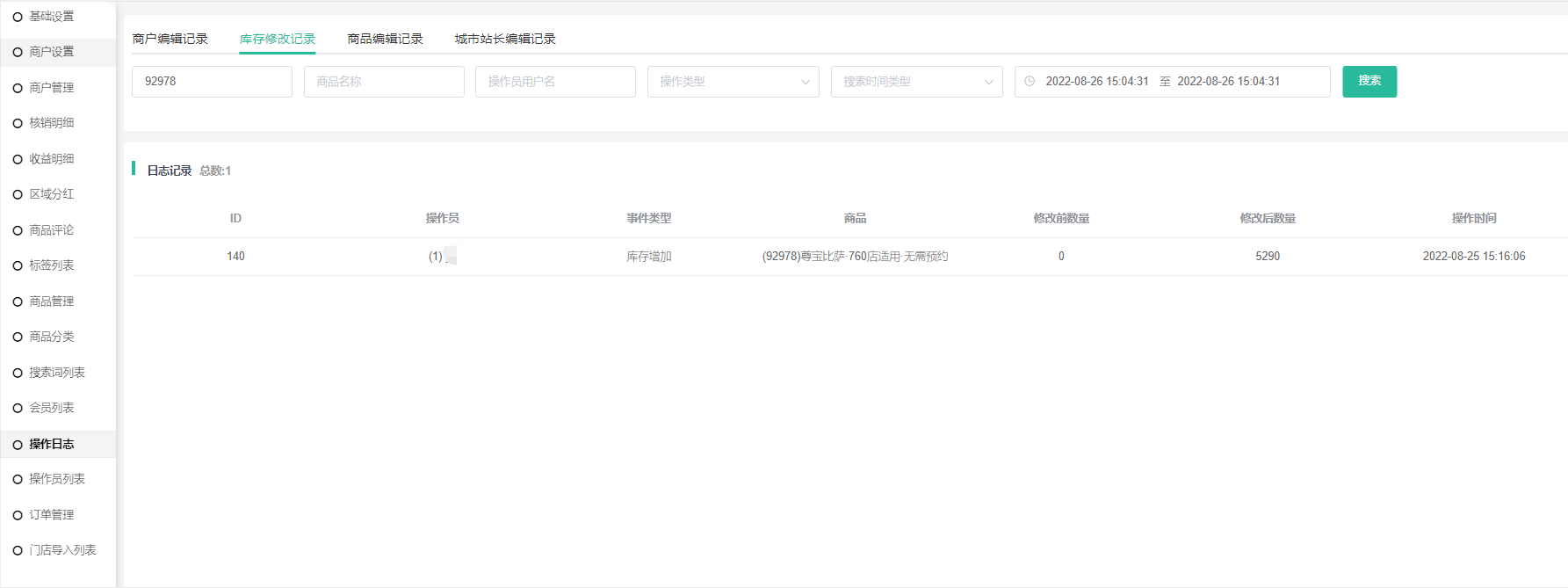Click the 操作员用户名 input field
Image resolution: width=1568 pixels, height=588 pixels.
click(x=555, y=82)
